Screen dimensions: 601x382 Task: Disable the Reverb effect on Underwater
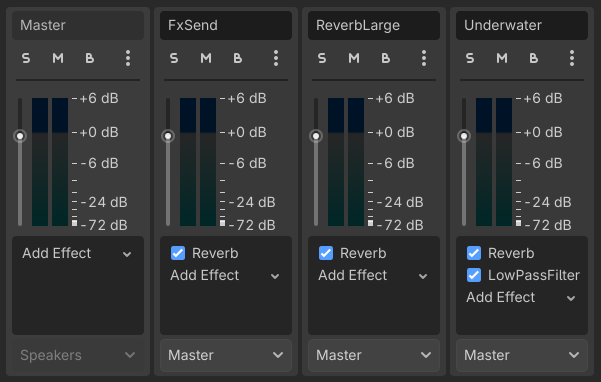pyautogui.click(x=474, y=253)
